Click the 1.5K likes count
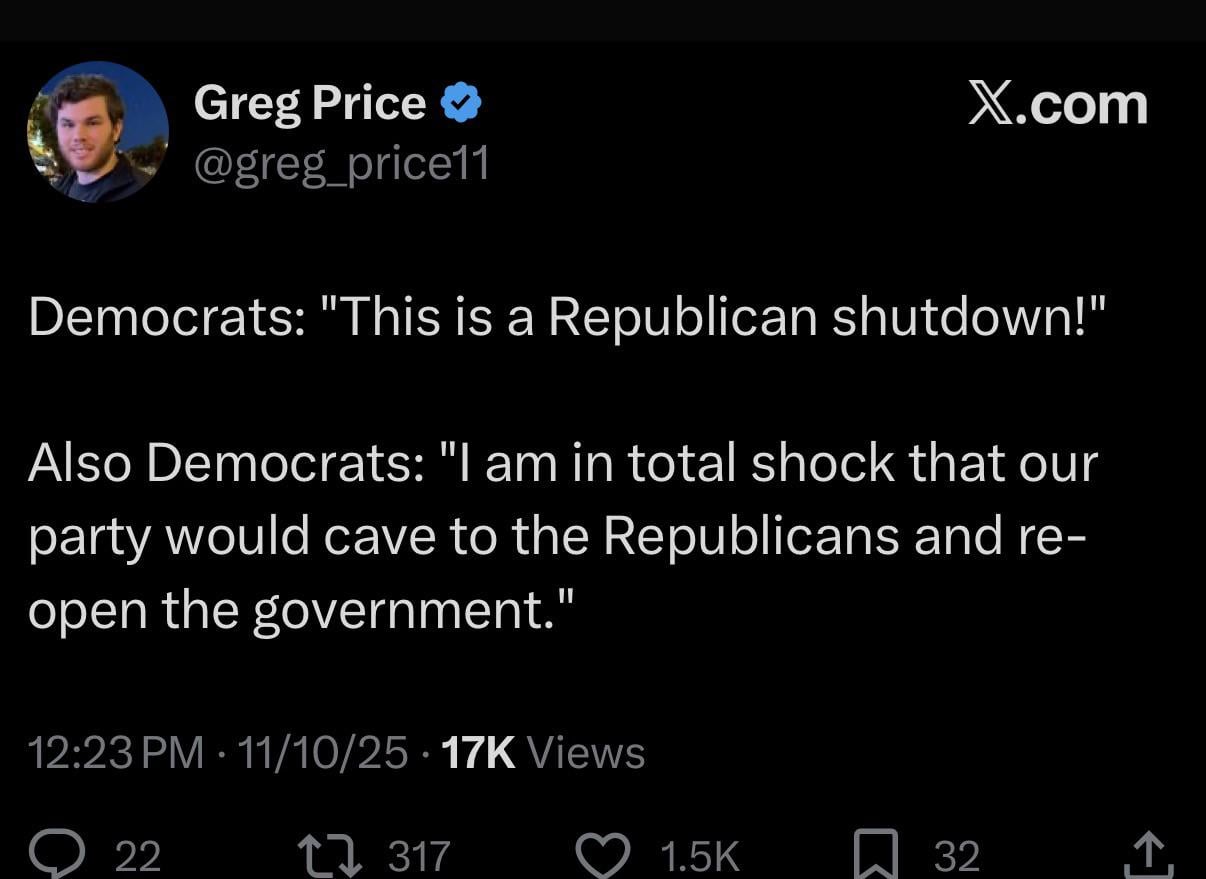Screen dimensions: 1206x879 click(x=699, y=857)
